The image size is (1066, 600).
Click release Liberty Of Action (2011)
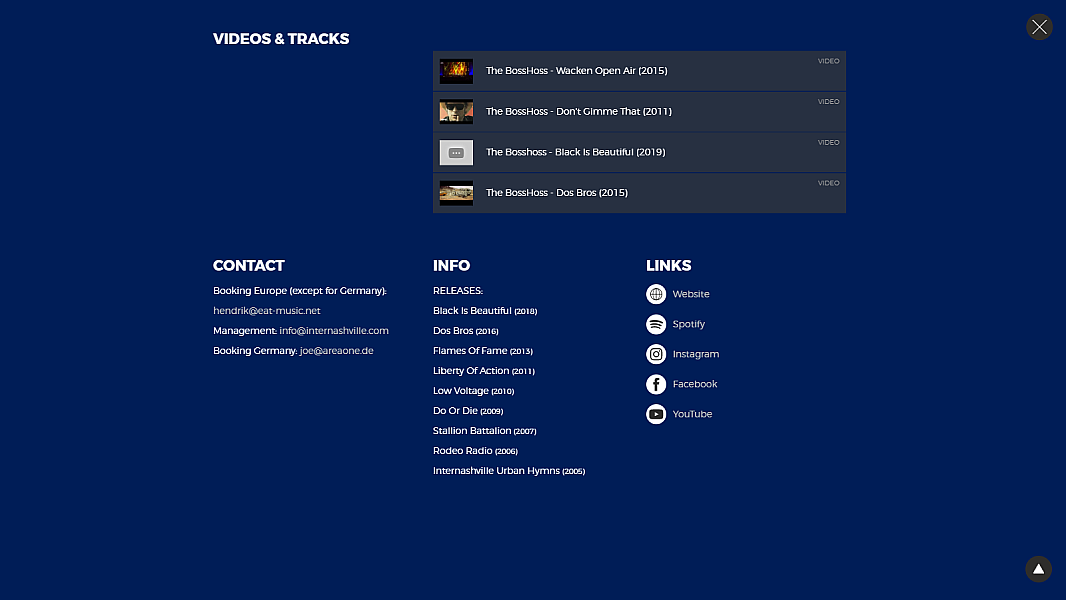[x=484, y=371]
